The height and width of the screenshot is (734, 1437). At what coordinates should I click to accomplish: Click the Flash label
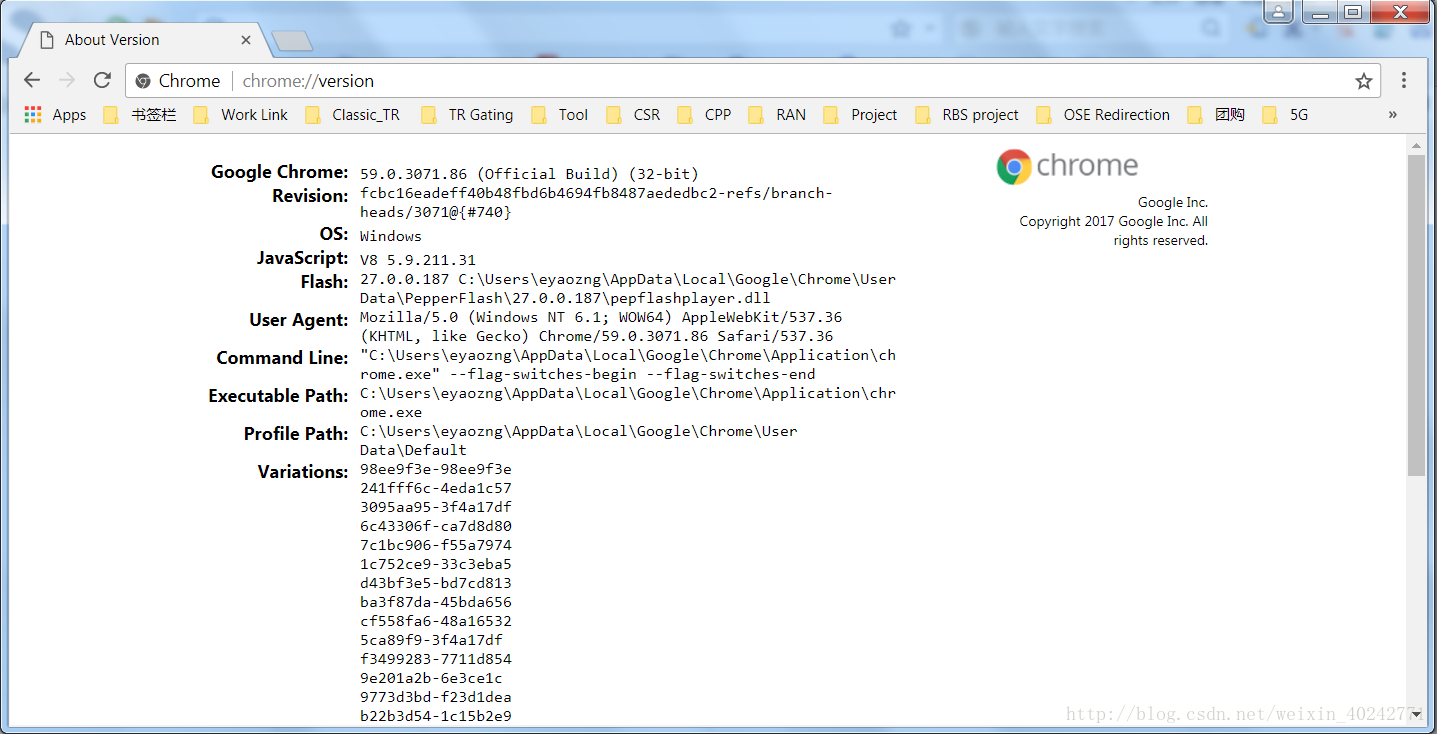[x=325, y=282]
